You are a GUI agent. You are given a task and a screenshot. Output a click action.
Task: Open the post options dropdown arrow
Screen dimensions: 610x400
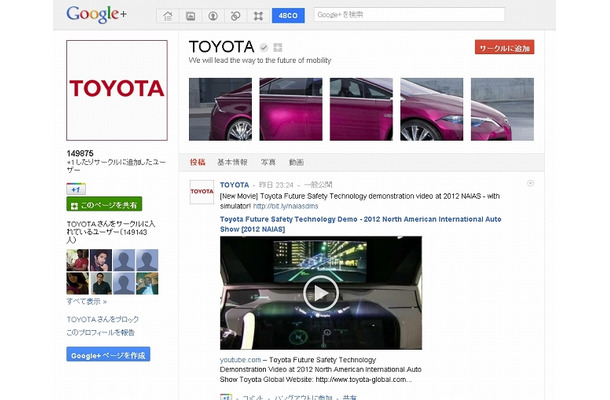530,183
